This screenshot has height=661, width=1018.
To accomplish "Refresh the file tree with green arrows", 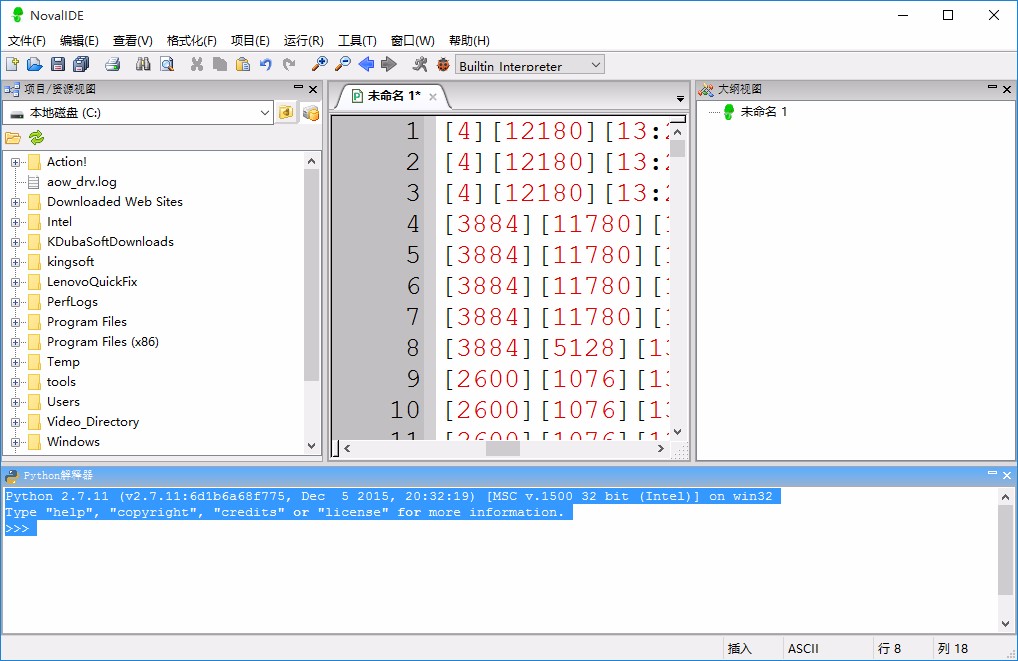I will pos(36,138).
